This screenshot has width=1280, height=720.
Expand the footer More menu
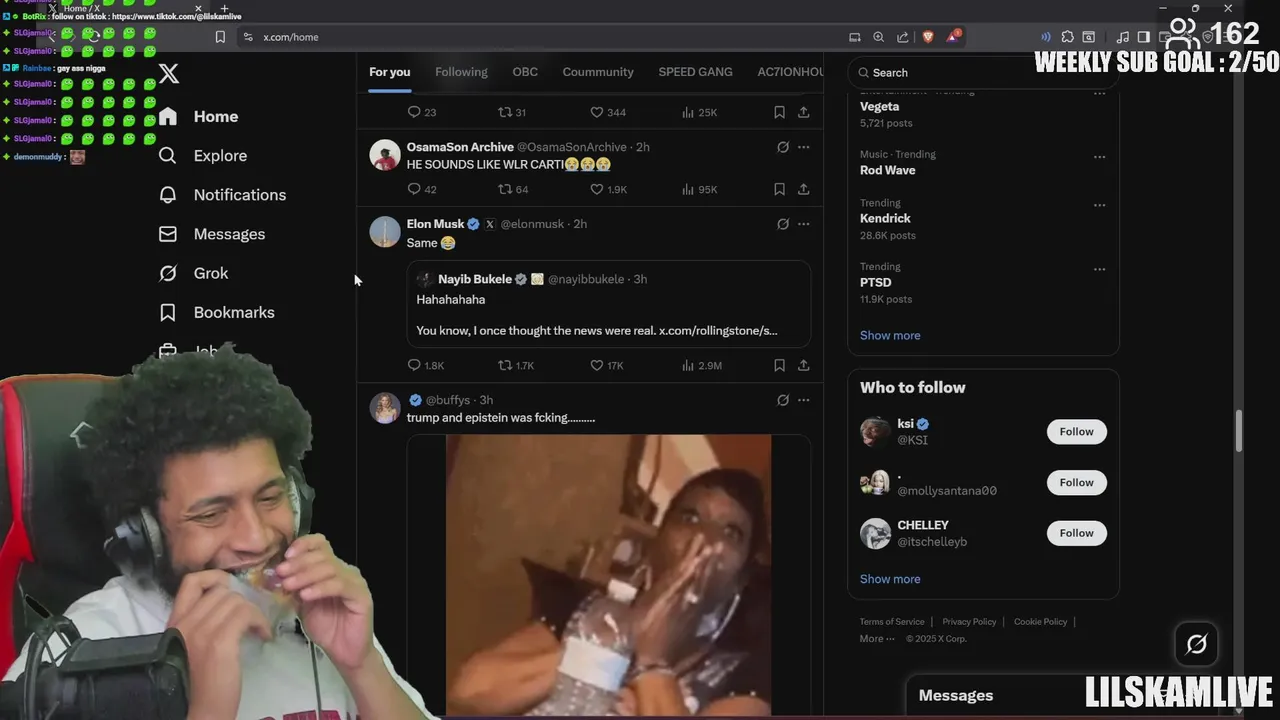[x=877, y=639]
